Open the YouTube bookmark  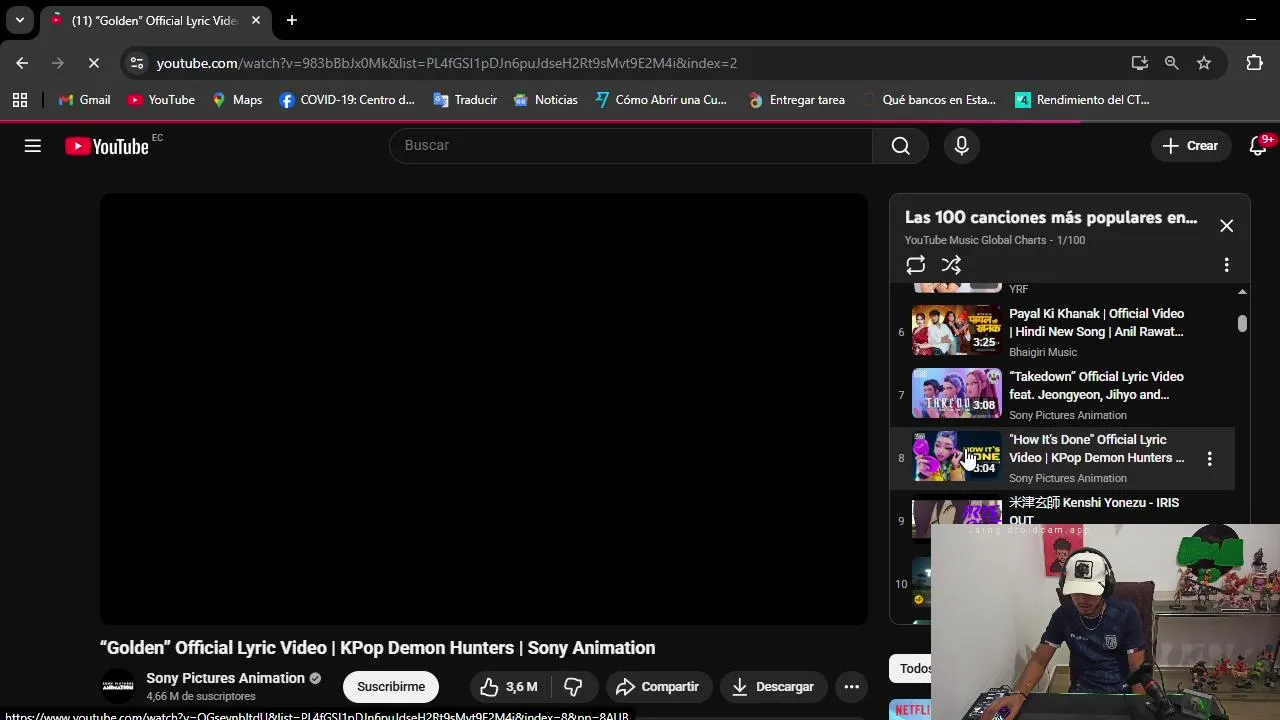click(x=161, y=100)
